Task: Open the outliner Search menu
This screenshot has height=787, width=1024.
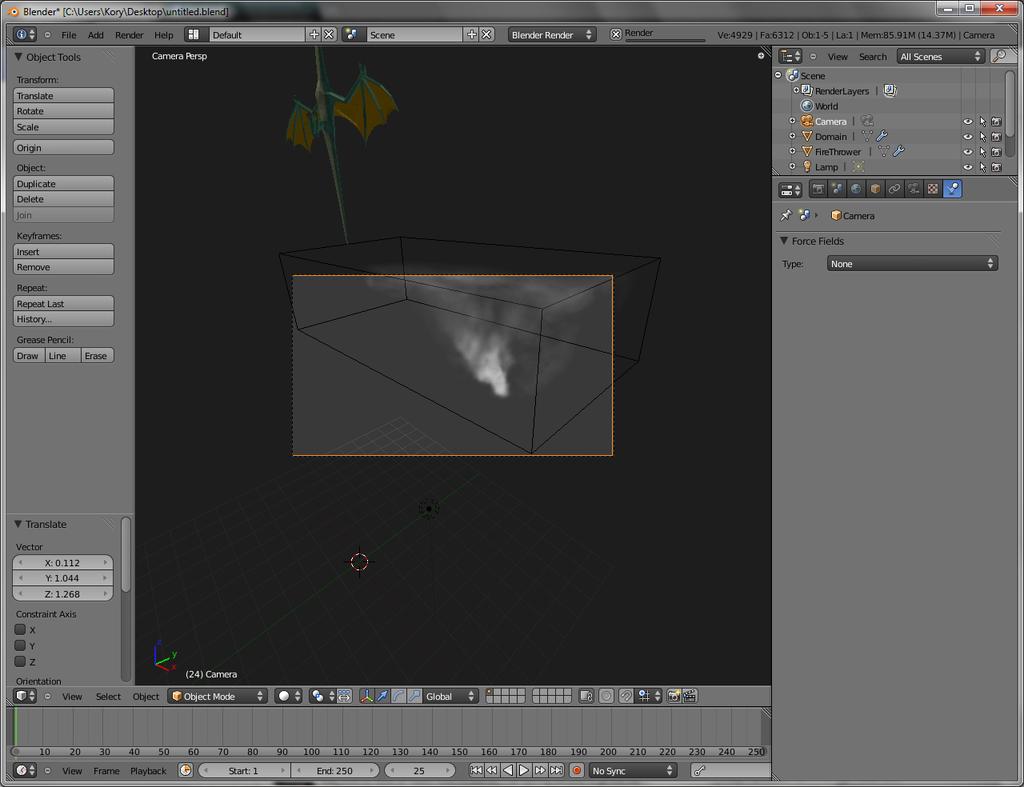Action: coord(872,57)
